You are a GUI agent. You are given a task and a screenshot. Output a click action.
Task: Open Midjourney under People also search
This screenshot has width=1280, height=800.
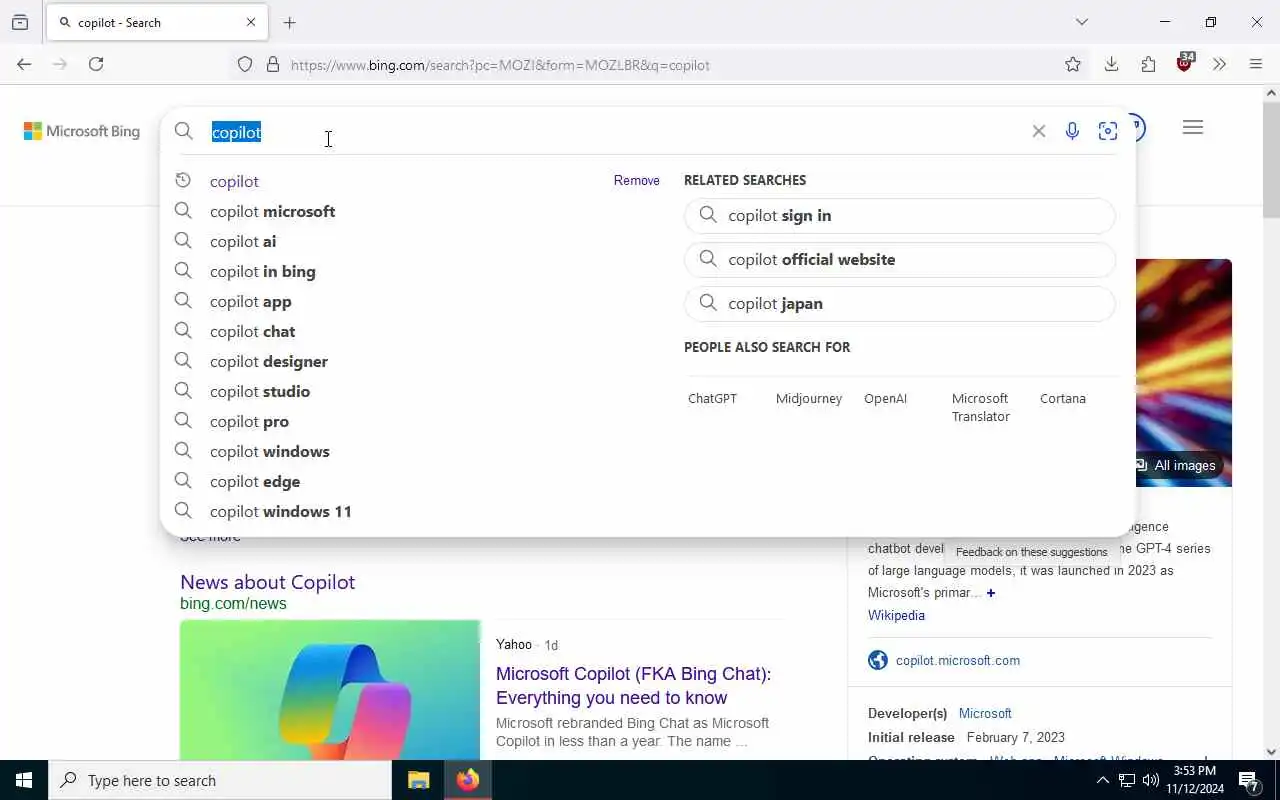[809, 398]
